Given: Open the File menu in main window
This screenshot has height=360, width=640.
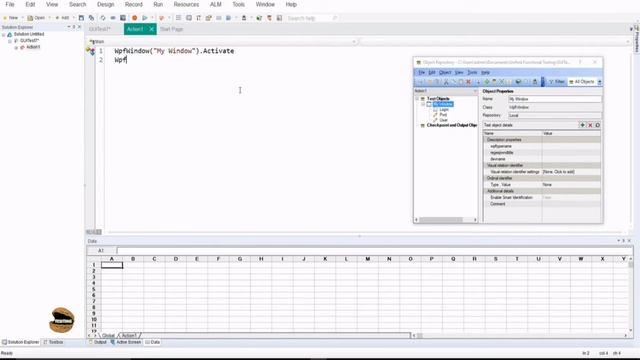Looking at the screenshot, I should [x=10, y=4].
